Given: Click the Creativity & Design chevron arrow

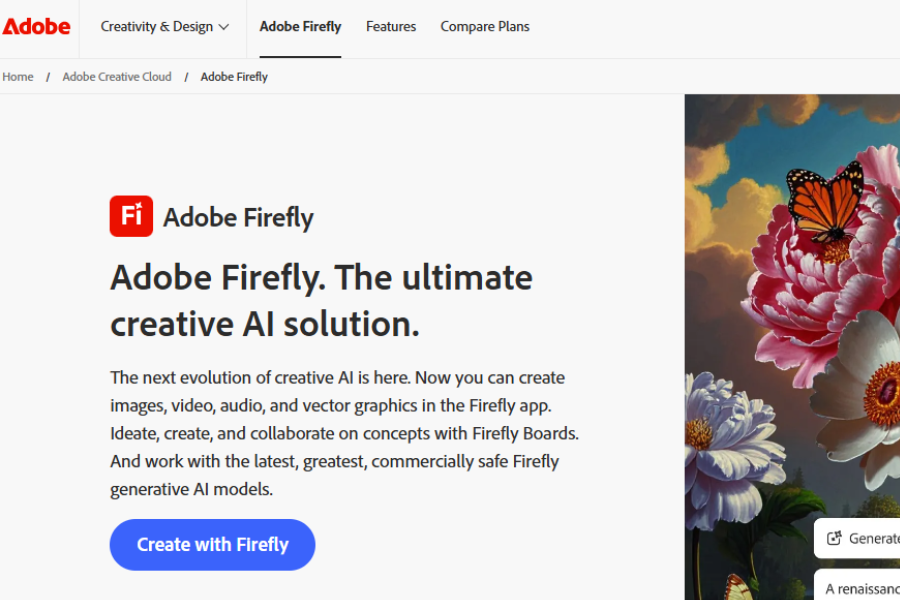Looking at the screenshot, I should click(x=224, y=27).
